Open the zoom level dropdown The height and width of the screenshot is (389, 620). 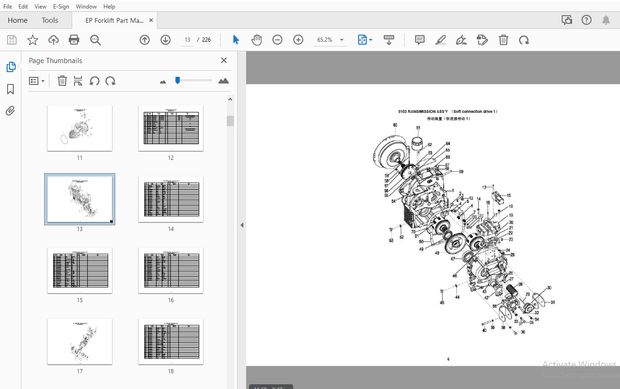[342, 40]
